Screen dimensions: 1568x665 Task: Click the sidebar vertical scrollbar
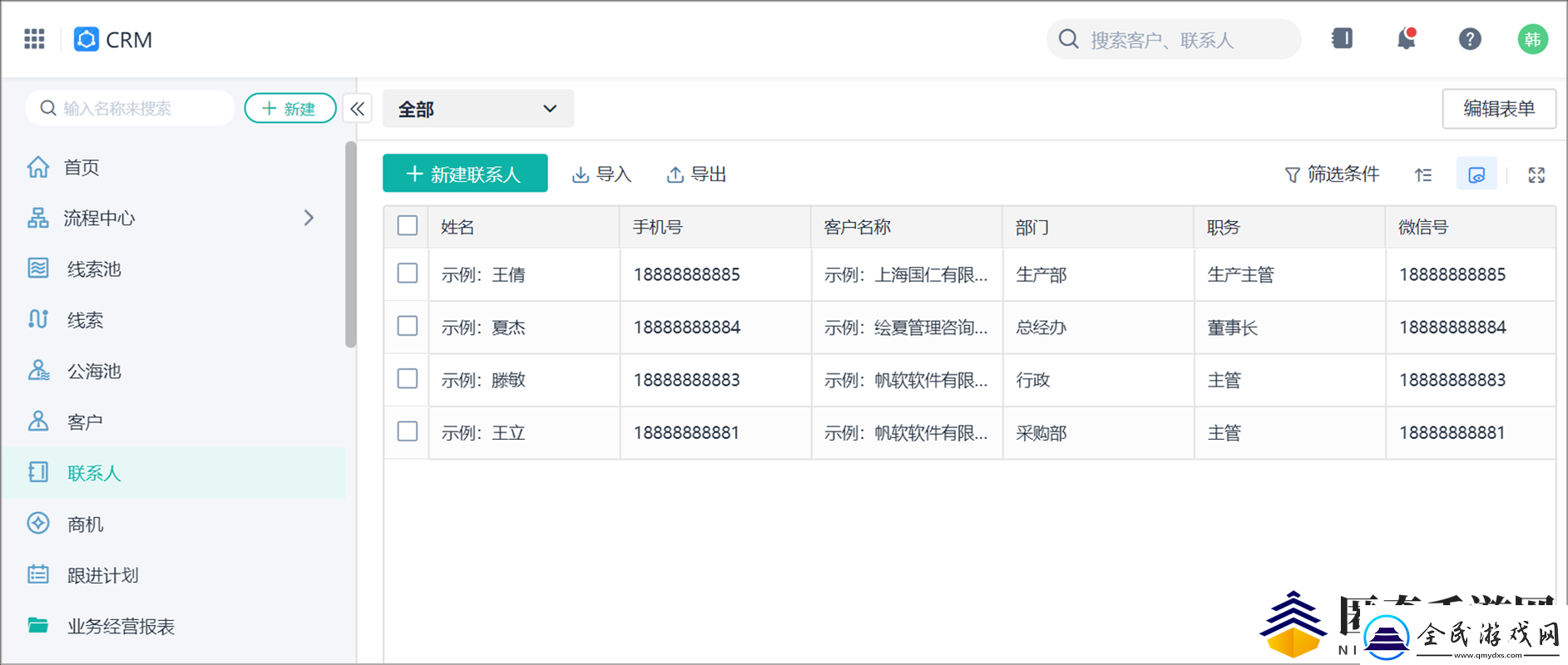pos(351,244)
